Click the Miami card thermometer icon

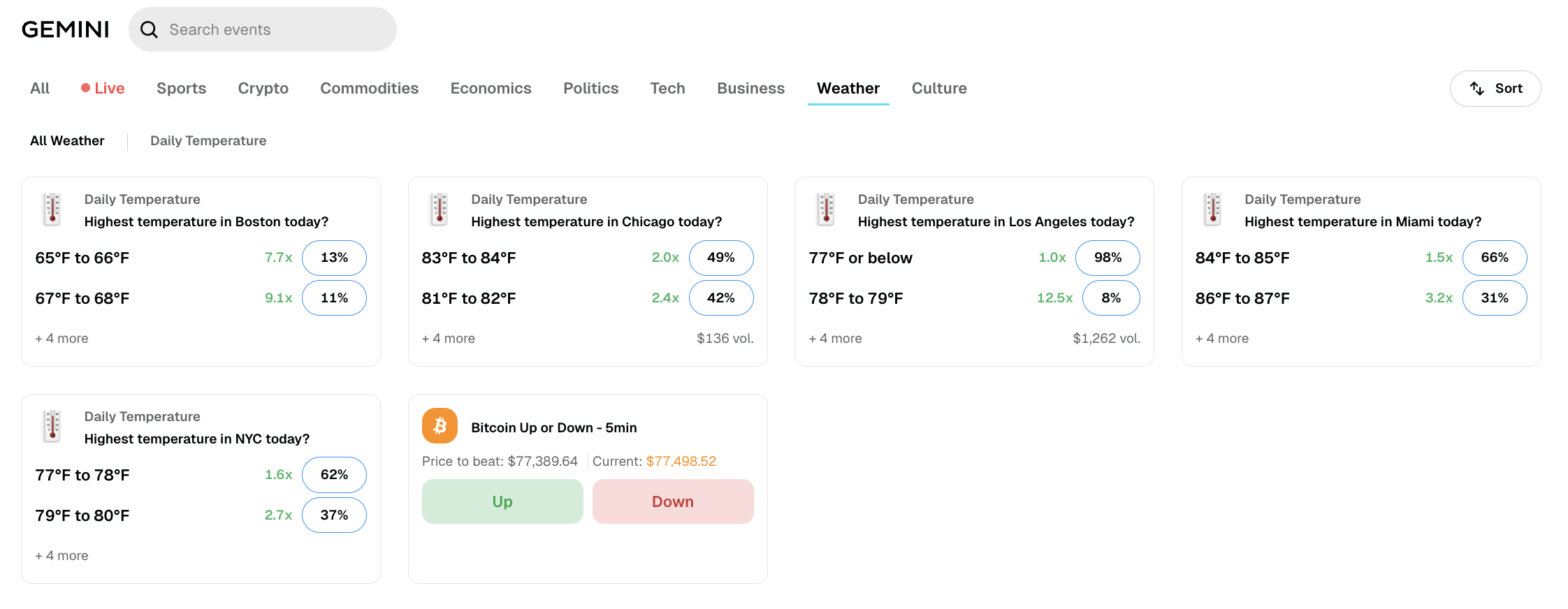[1213, 209]
